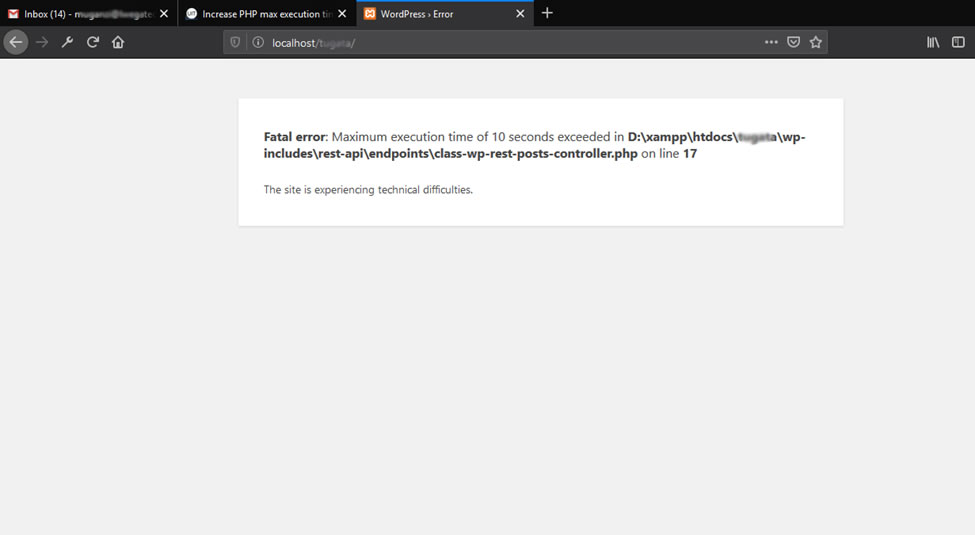Toggle the sidebars panel

(x=958, y=42)
